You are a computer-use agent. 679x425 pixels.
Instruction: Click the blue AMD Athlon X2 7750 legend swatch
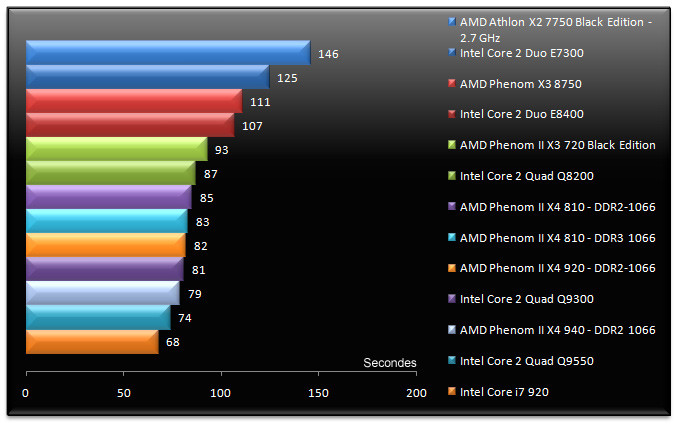452,21
